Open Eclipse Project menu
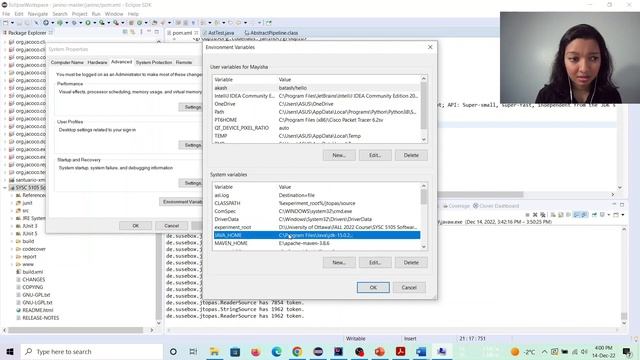Viewport: 640px width, 360px height. click(x=80, y=14)
